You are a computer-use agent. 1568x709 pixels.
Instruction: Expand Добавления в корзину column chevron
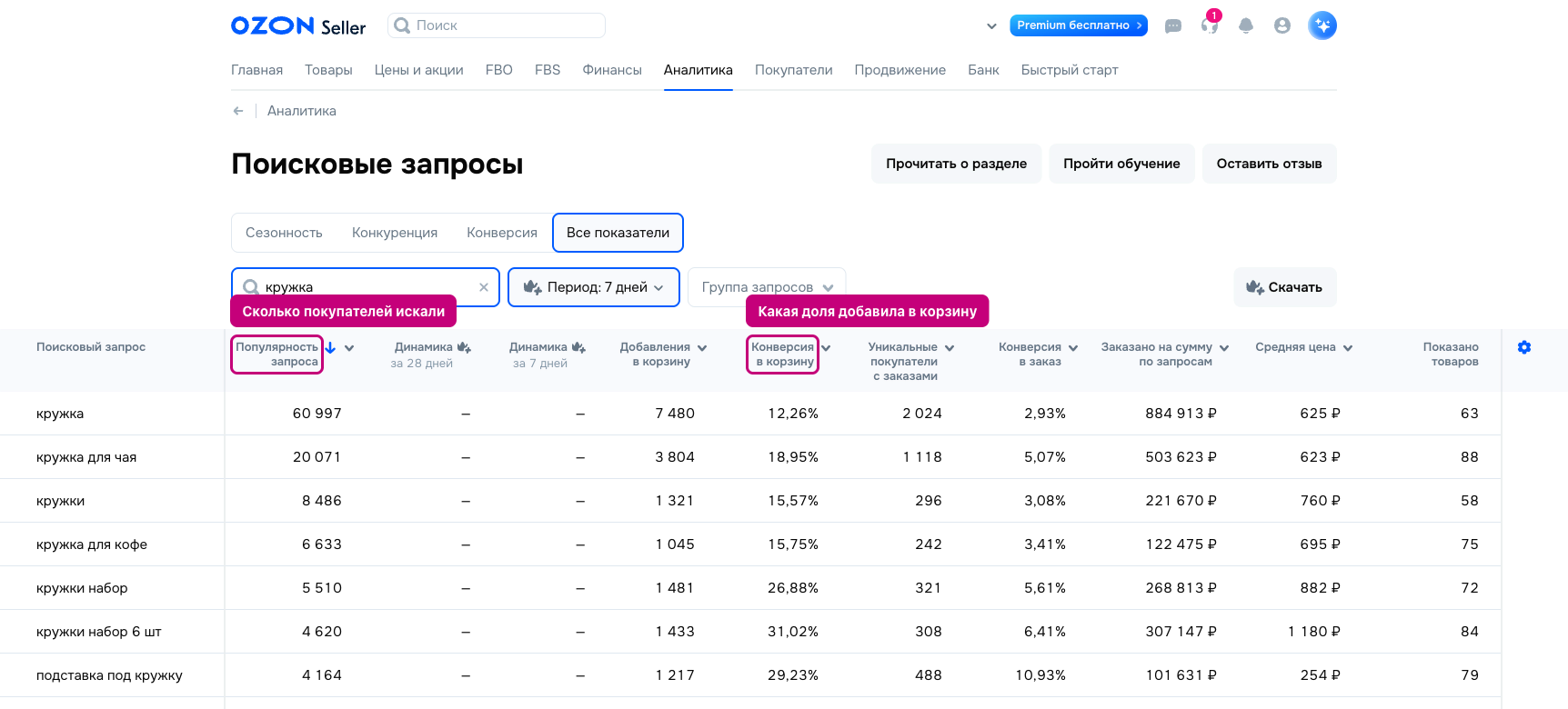[x=702, y=348]
